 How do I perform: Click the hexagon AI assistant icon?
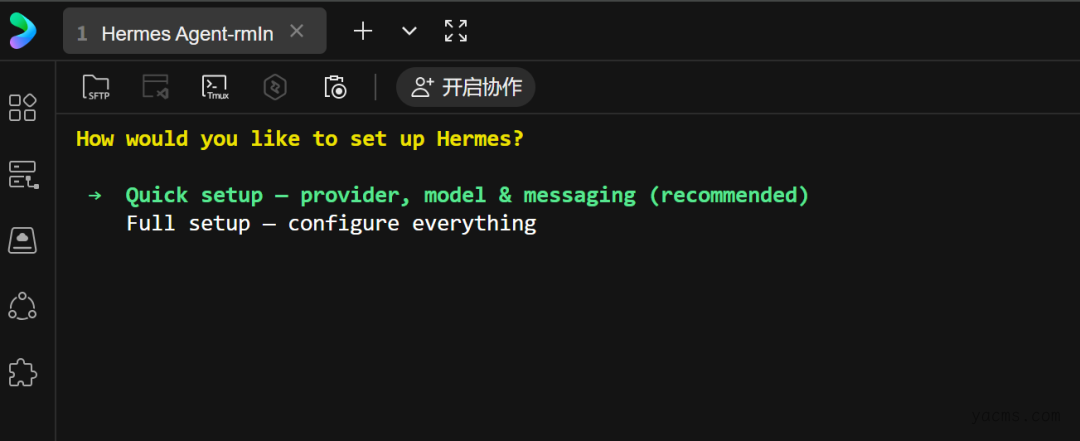(x=275, y=87)
